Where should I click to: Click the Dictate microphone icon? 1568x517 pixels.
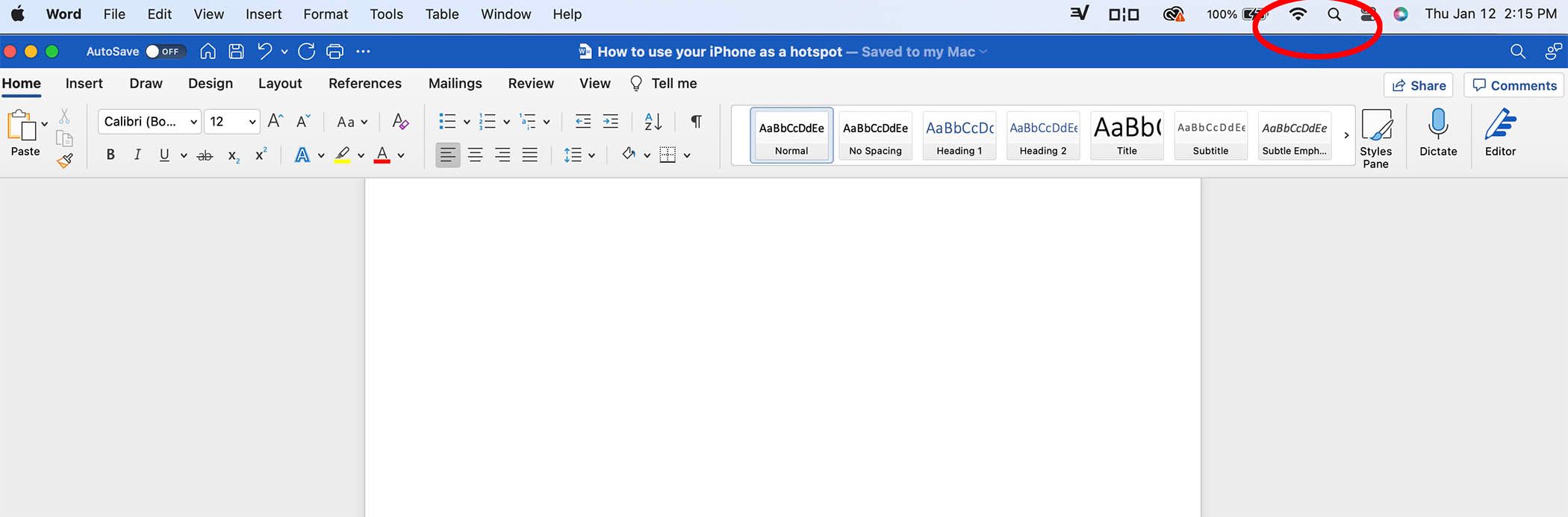tap(1437, 132)
